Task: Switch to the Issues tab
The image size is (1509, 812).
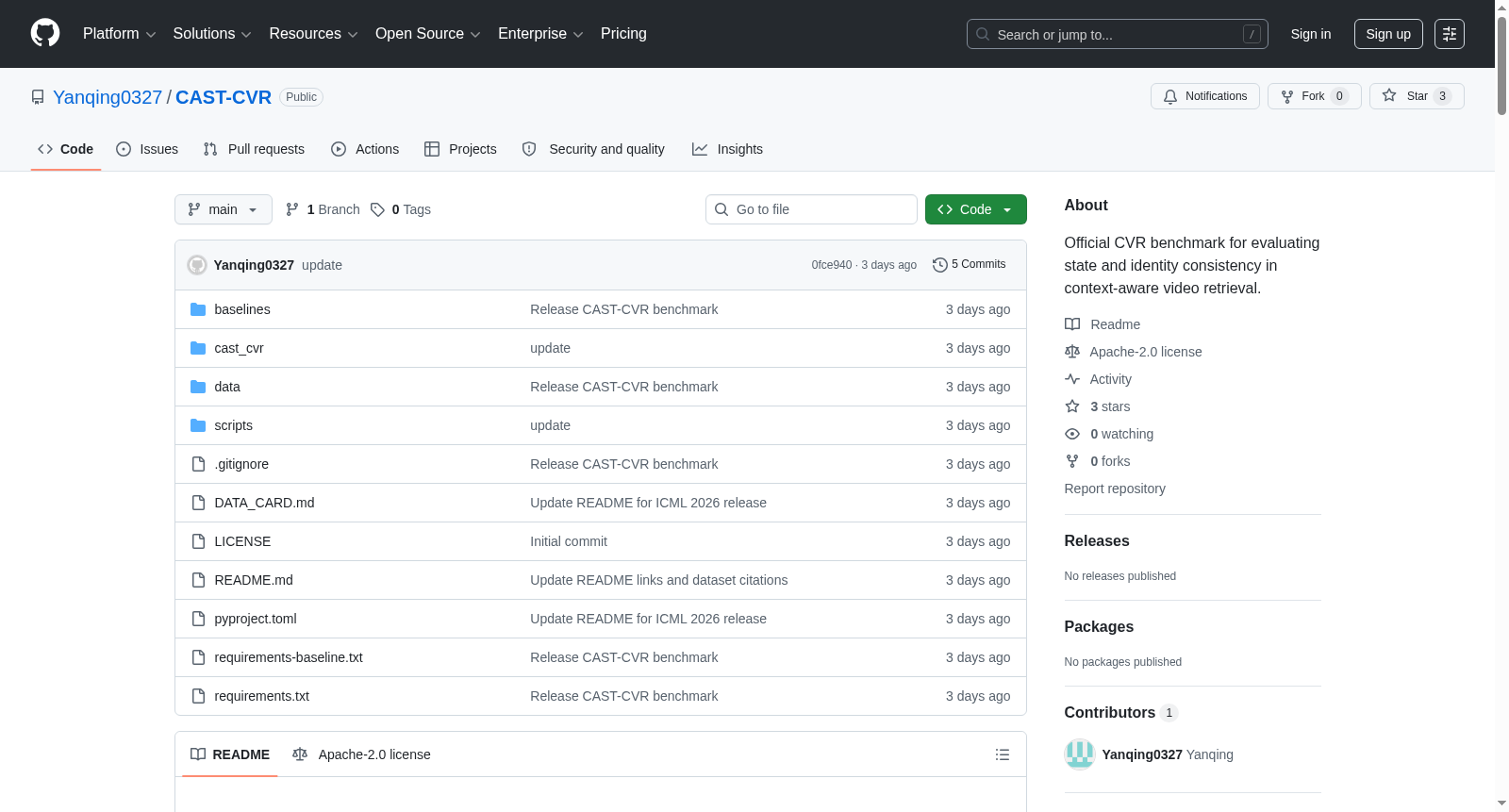Action: pyautogui.click(x=147, y=149)
